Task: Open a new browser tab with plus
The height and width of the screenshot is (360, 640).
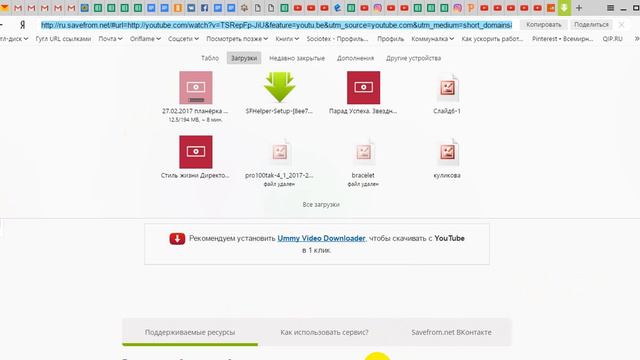Action: [579, 8]
